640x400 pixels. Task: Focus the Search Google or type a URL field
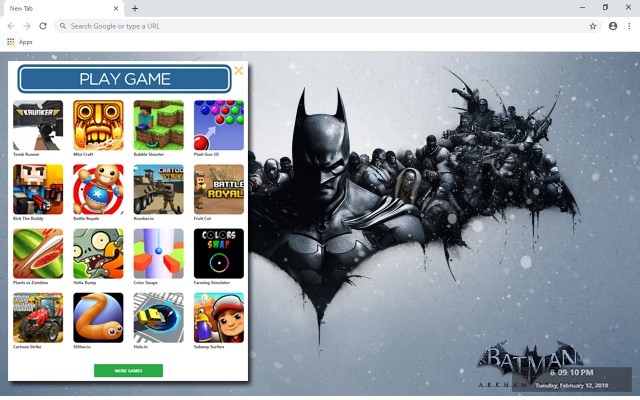pyautogui.click(x=327, y=26)
